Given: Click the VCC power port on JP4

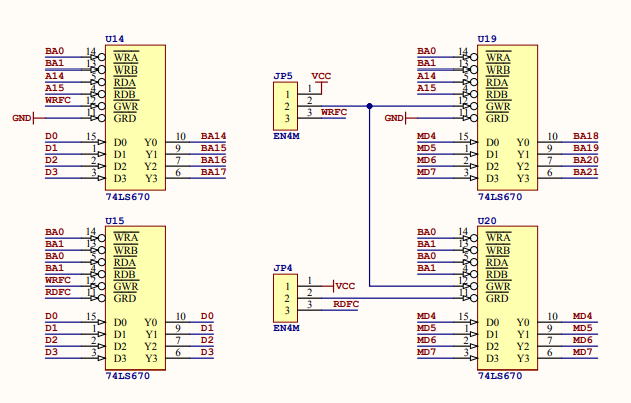Looking at the screenshot, I should pyautogui.click(x=345, y=286).
